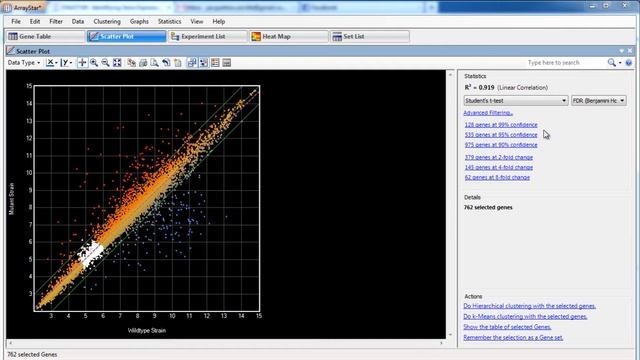Select 145 genes at 4-fold change link
Image resolution: width=640 pixels, height=360 pixels.
498,167
